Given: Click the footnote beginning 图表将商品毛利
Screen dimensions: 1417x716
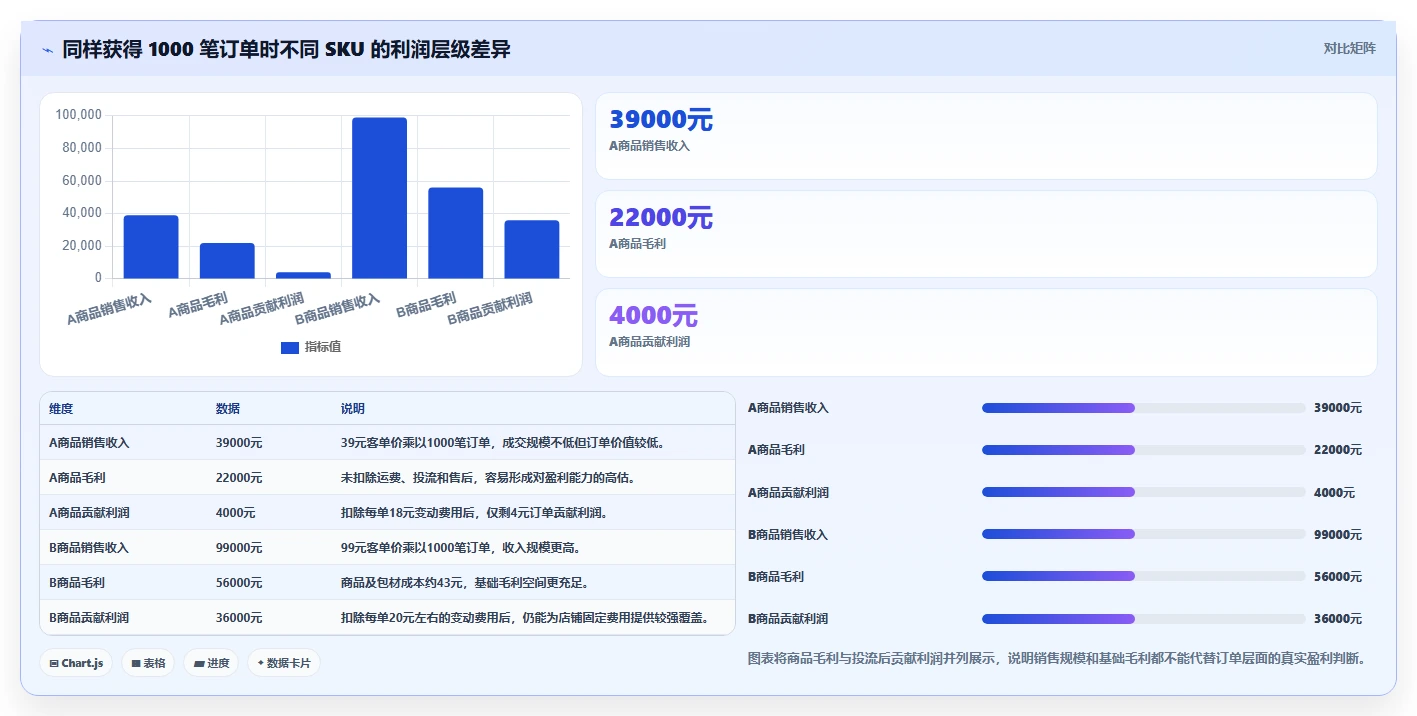Looking at the screenshot, I should point(1057,658).
